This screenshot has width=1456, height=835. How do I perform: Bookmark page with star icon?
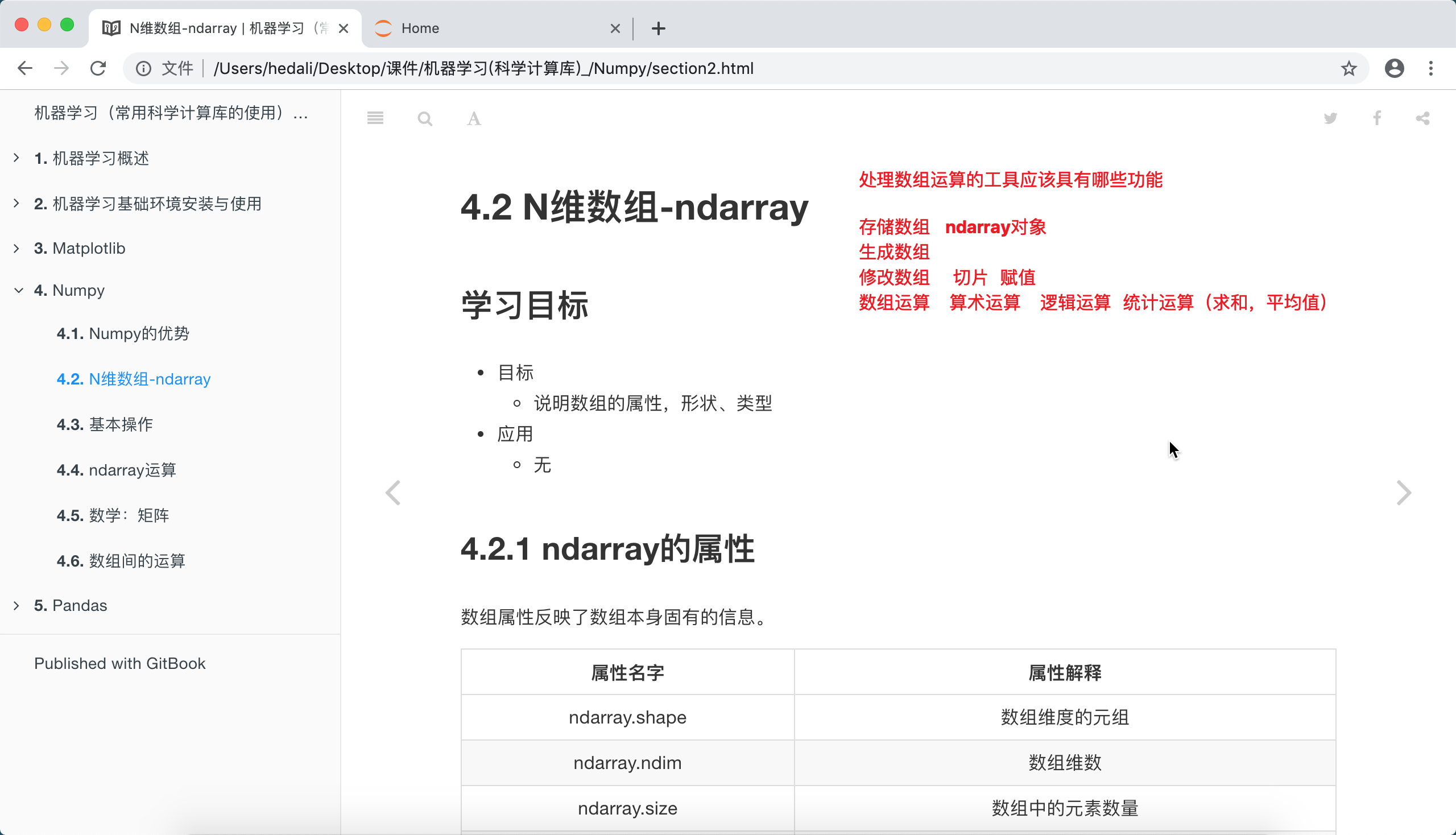pyautogui.click(x=1349, y=68)
